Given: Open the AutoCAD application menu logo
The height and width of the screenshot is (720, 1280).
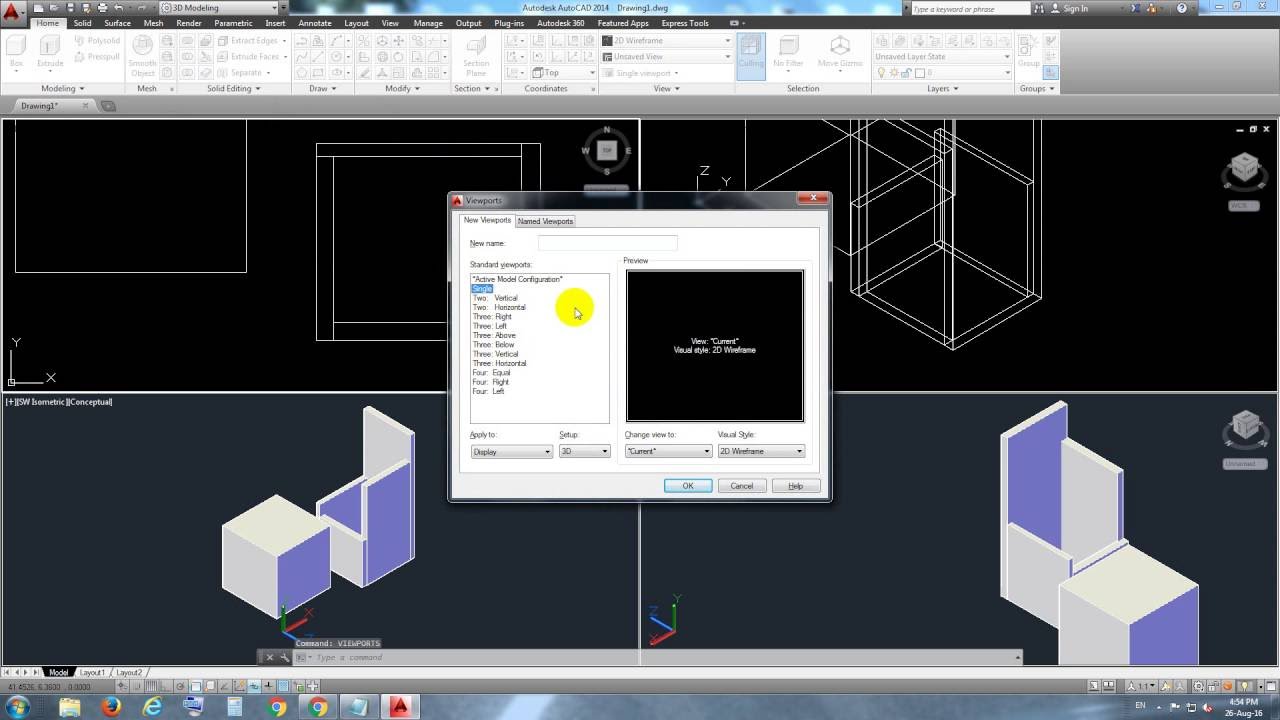Looking at the screenshot, I should coord(14,13).
